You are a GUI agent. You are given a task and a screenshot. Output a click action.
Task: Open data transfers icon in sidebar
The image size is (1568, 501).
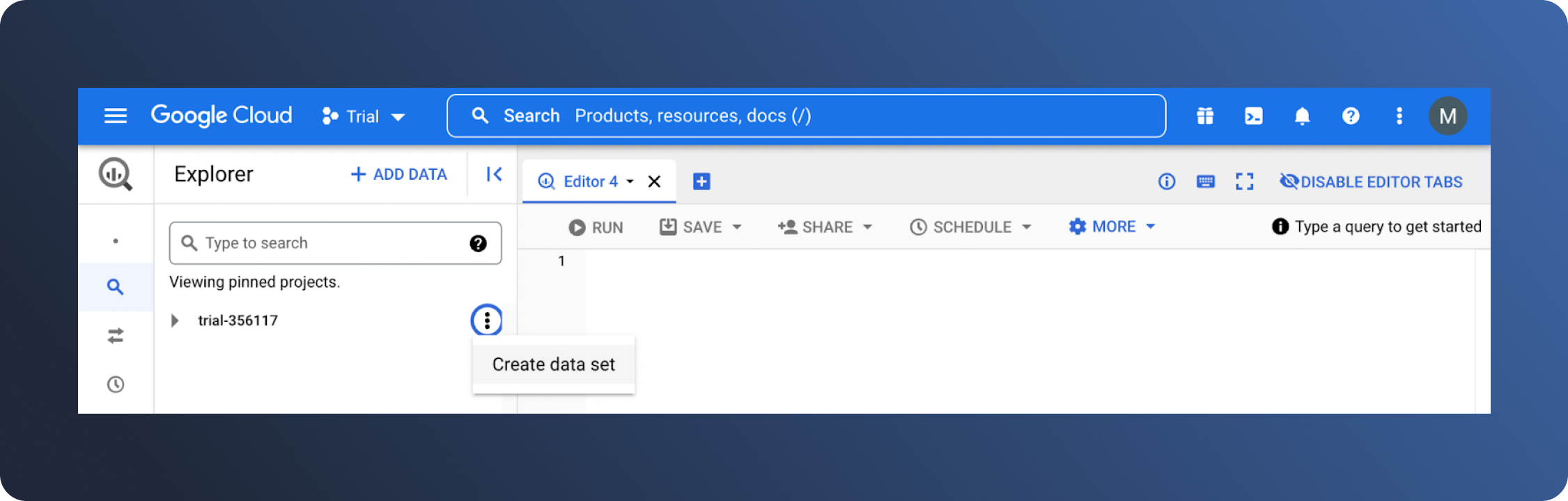pos(116,336)
